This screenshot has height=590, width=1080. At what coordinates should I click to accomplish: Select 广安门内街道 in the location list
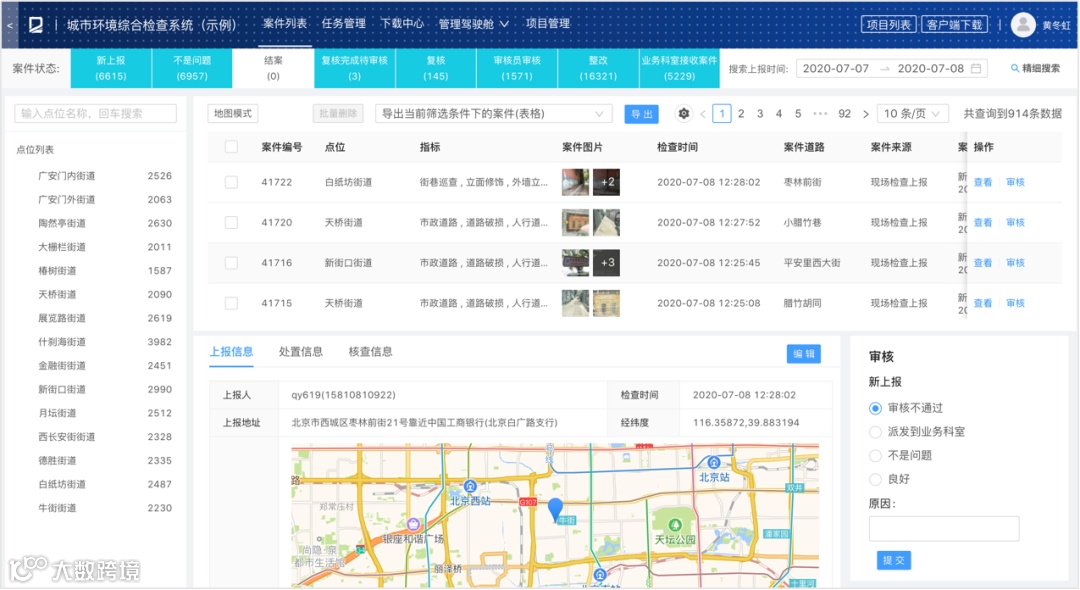(67, 176)
